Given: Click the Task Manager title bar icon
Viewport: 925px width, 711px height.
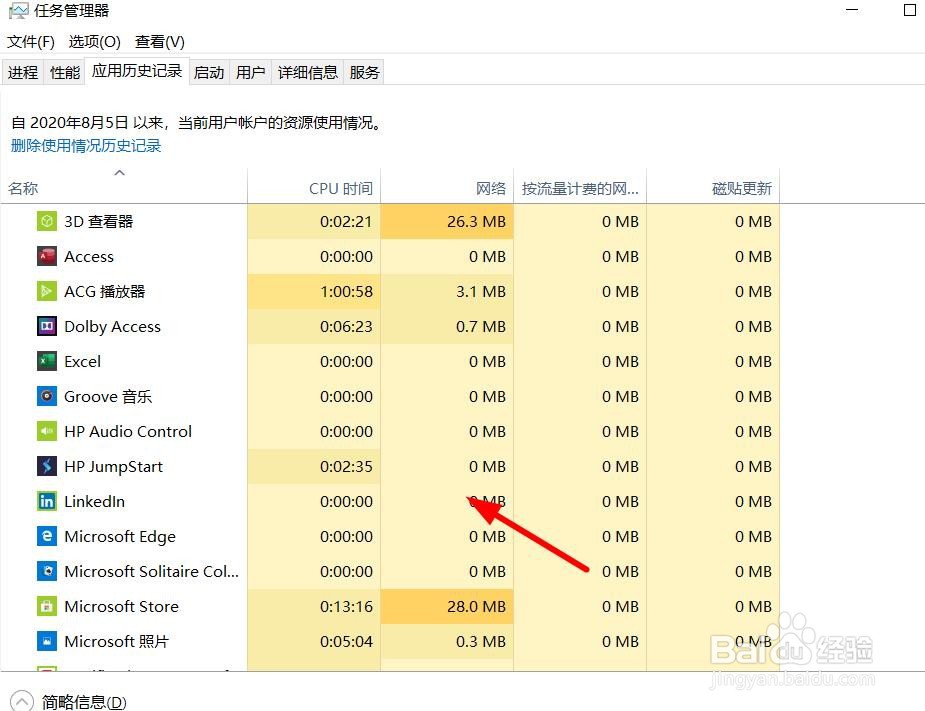Looking at the screenshot, I should [18, 10].
